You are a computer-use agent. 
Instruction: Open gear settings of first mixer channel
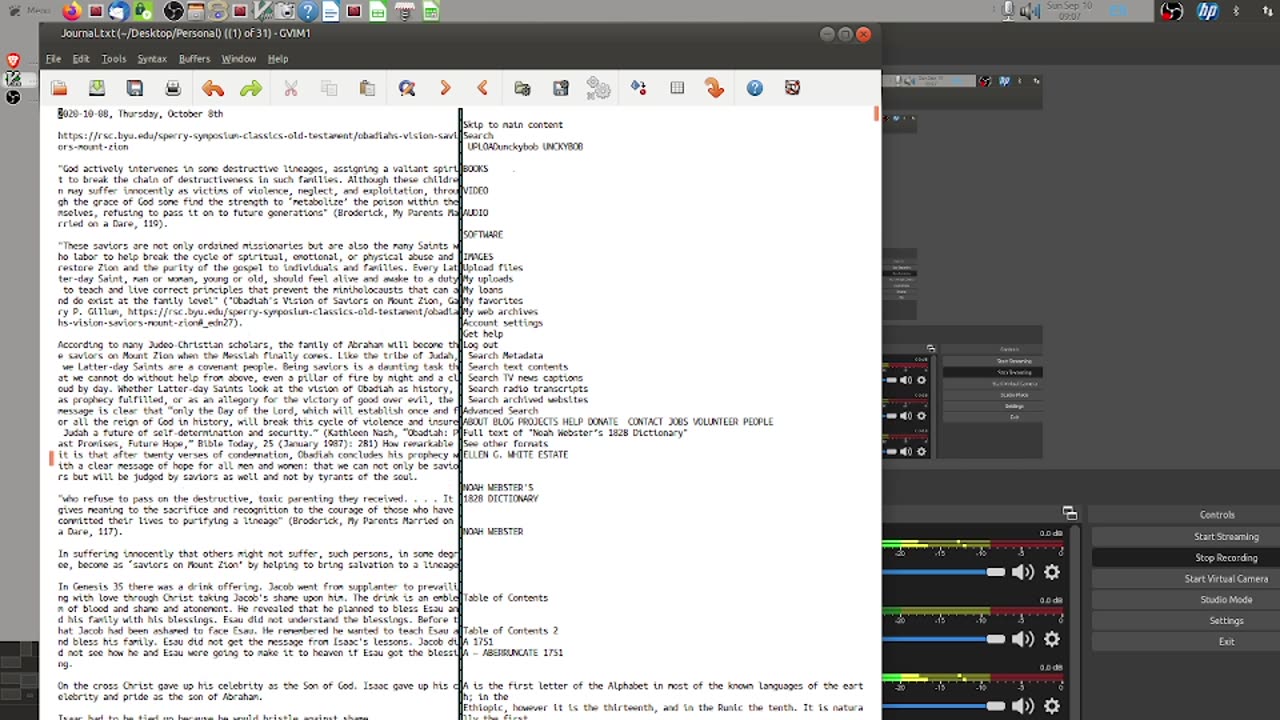(x=1052, y=572)
